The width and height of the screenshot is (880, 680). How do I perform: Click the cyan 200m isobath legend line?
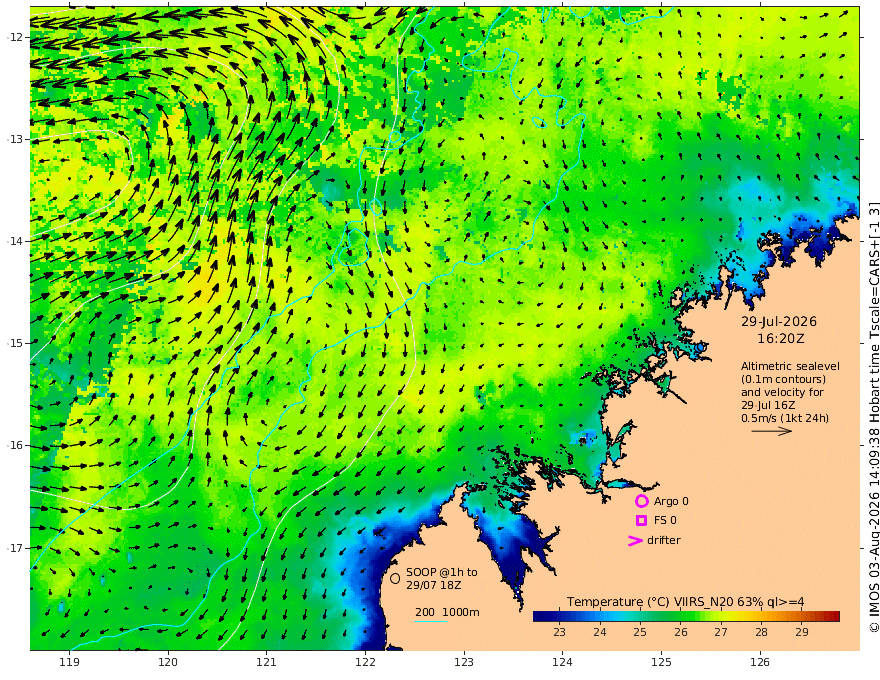pos(430,621)
